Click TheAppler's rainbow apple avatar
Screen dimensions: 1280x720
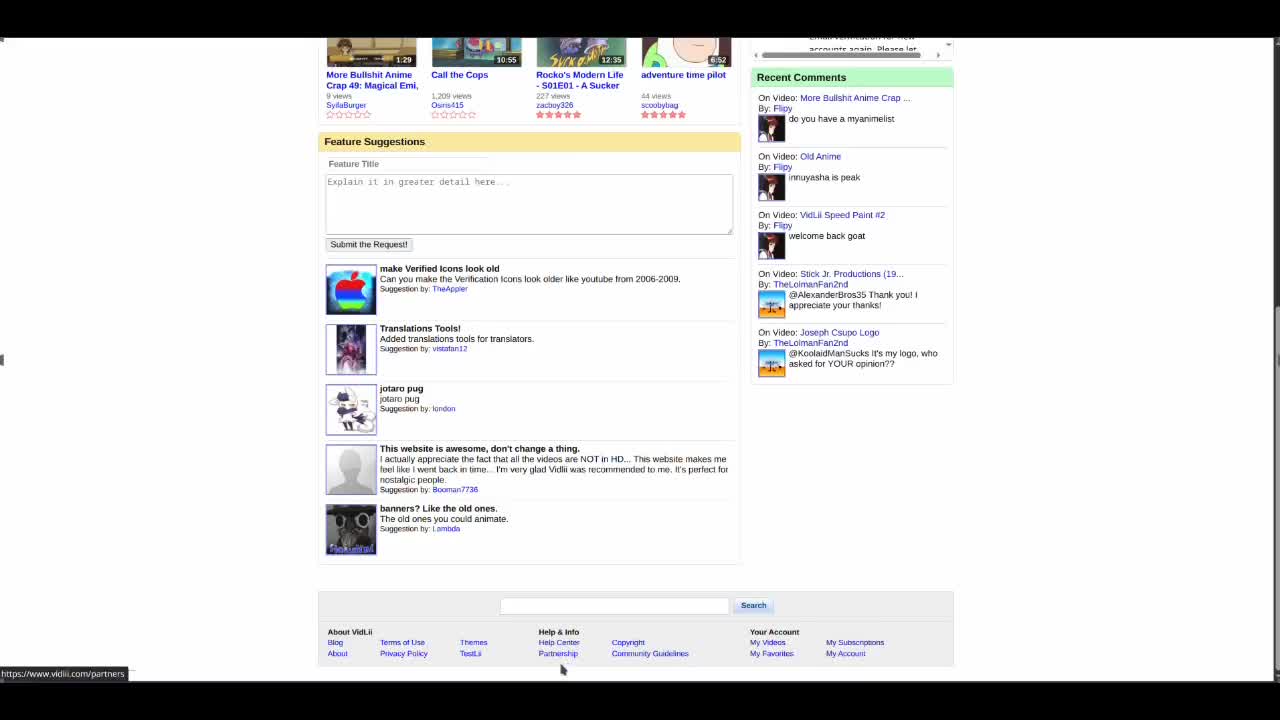click(x=351, y=290)
